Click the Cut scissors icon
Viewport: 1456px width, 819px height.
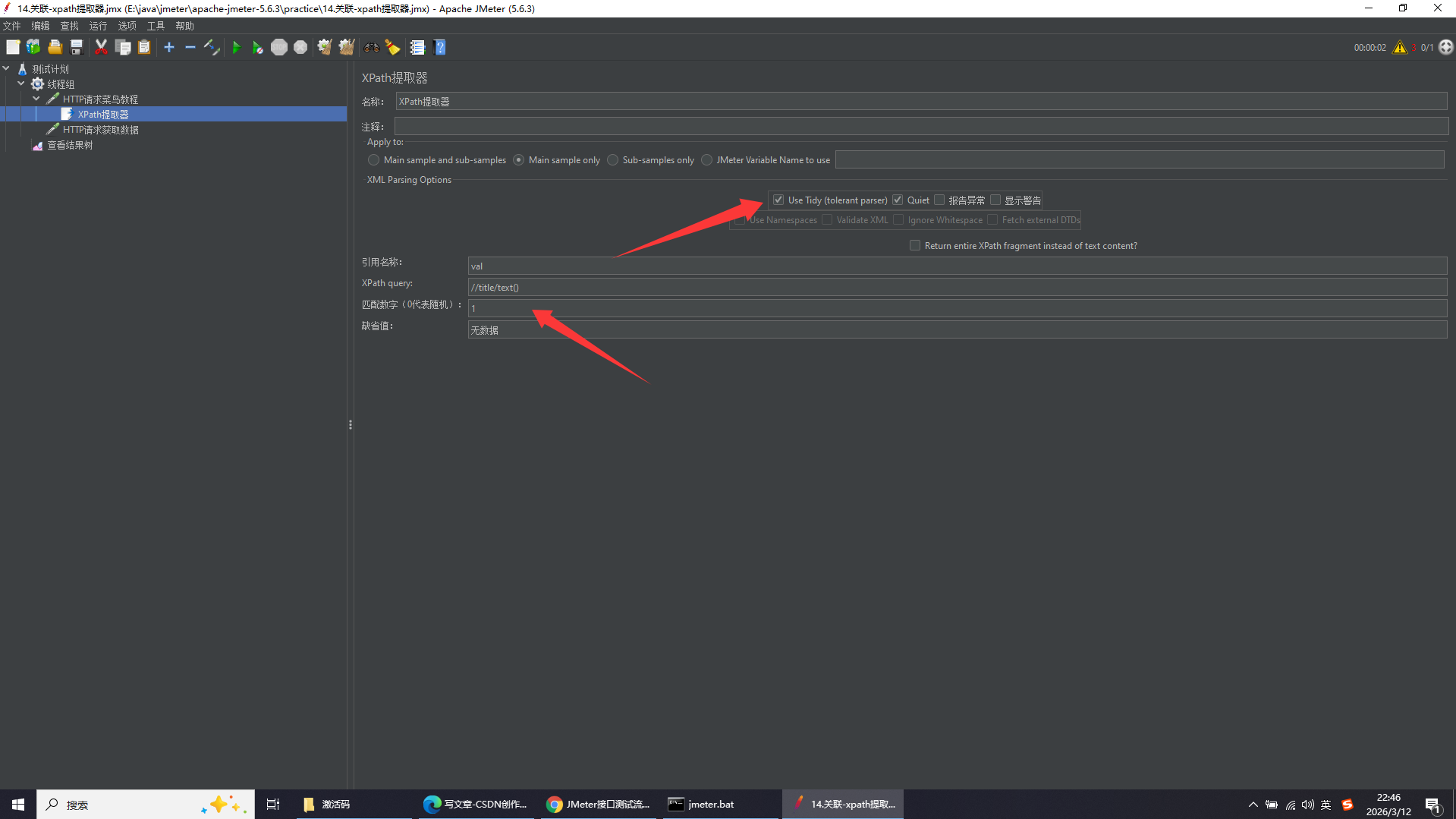[101, 47]
